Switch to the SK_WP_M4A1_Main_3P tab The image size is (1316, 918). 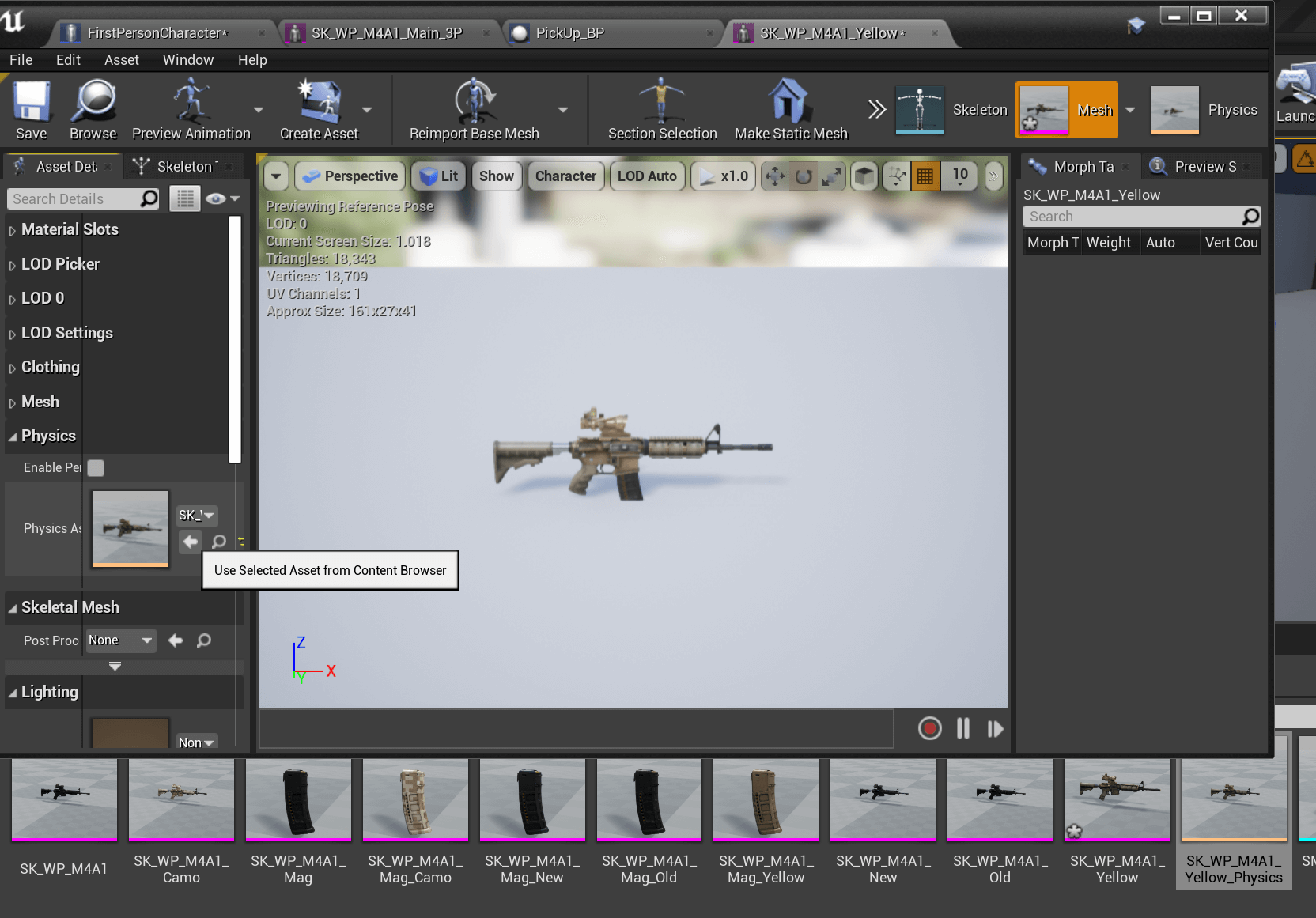(x=387, y=33)
